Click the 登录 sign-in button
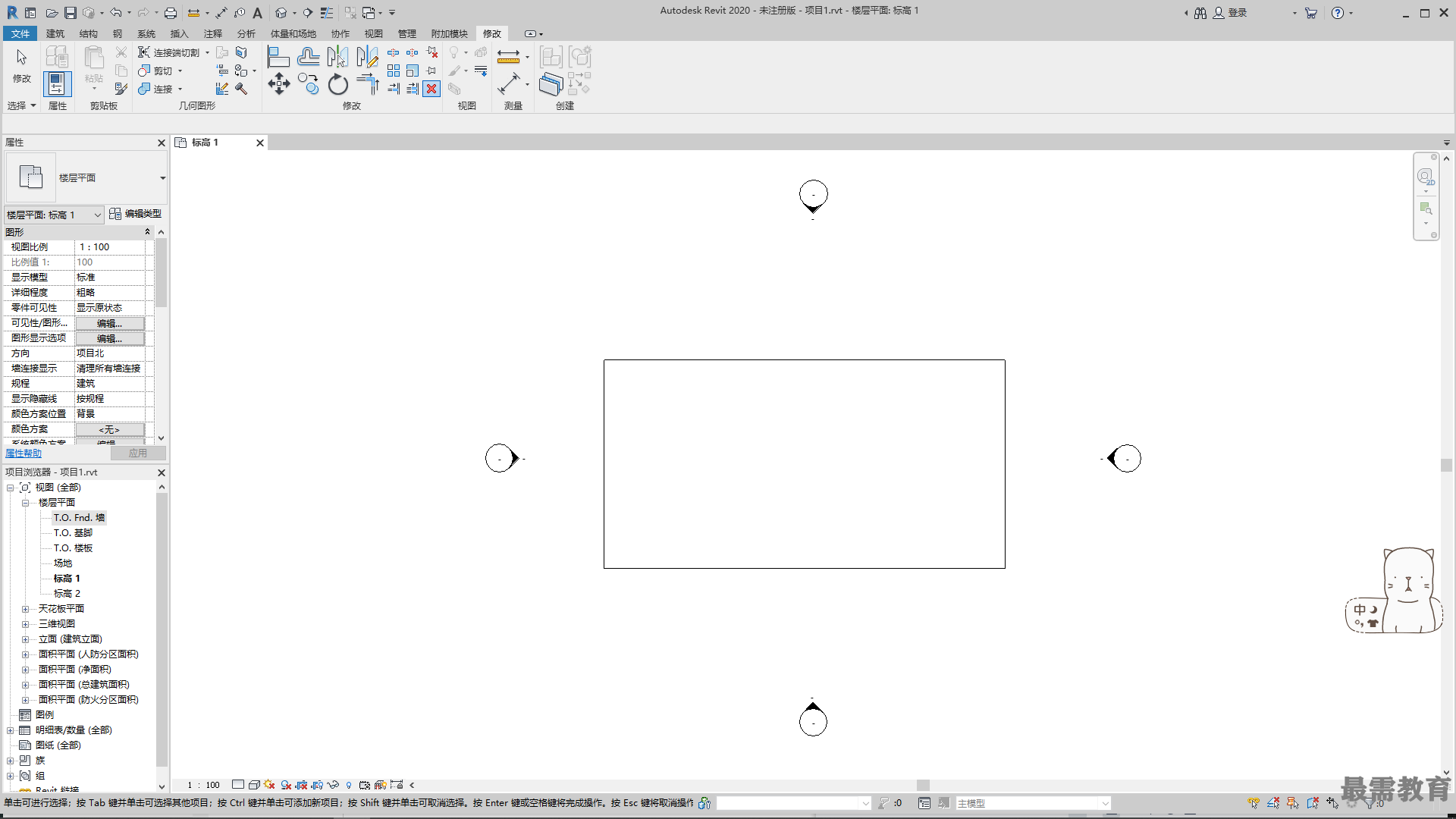This screenshot has width=1456, height=819. 1230,13
